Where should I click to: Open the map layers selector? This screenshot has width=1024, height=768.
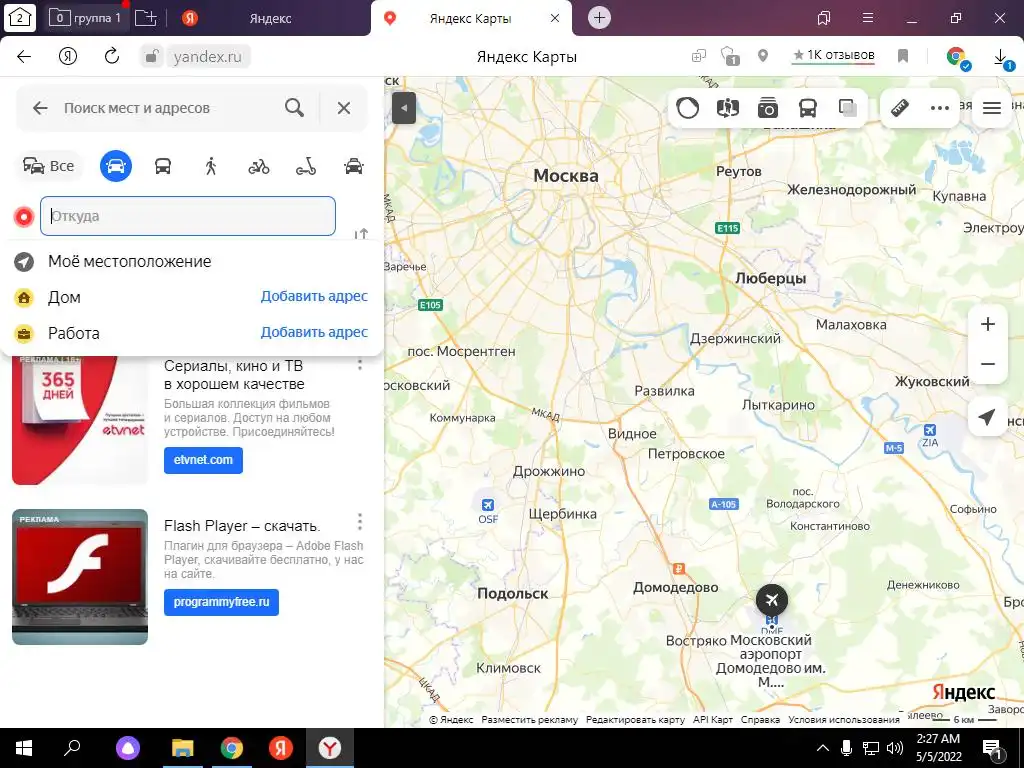848,108
